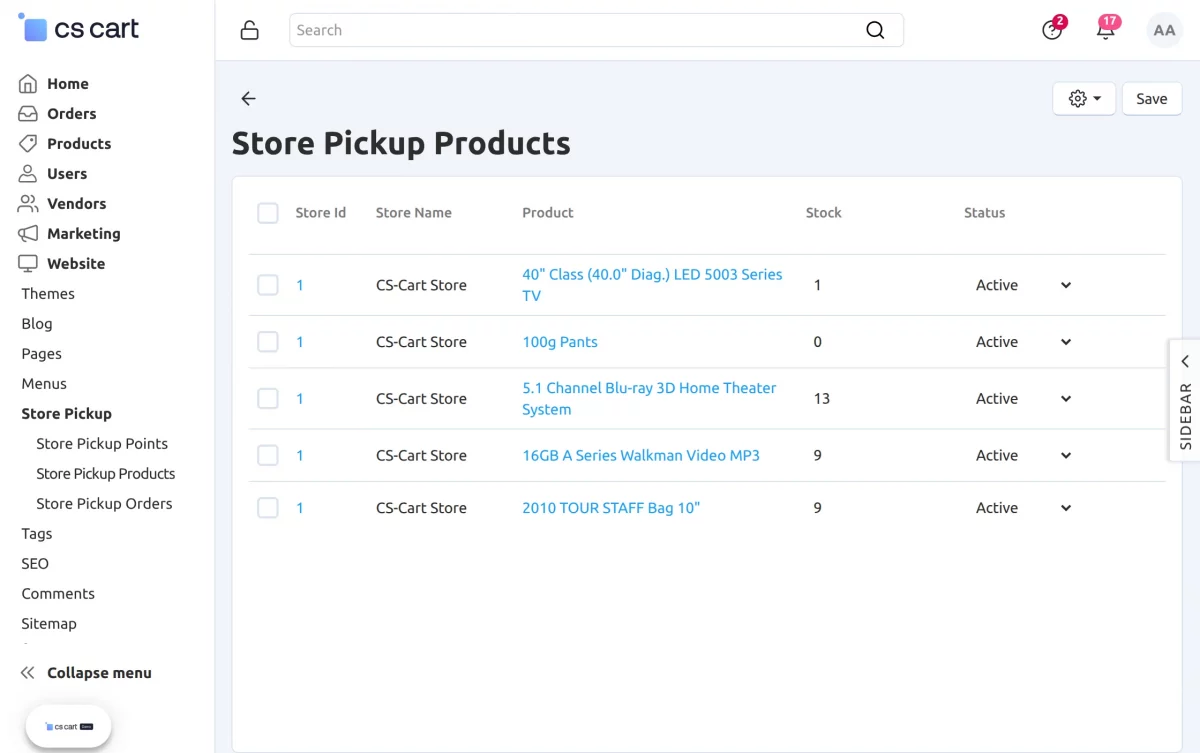Go to Comments submenu
Image resolution: width=1200 pixels, height=753 pixels.
click(58, 594)
